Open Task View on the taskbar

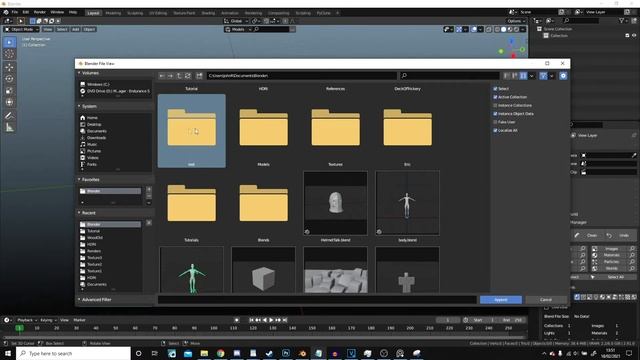pos(155,353)
